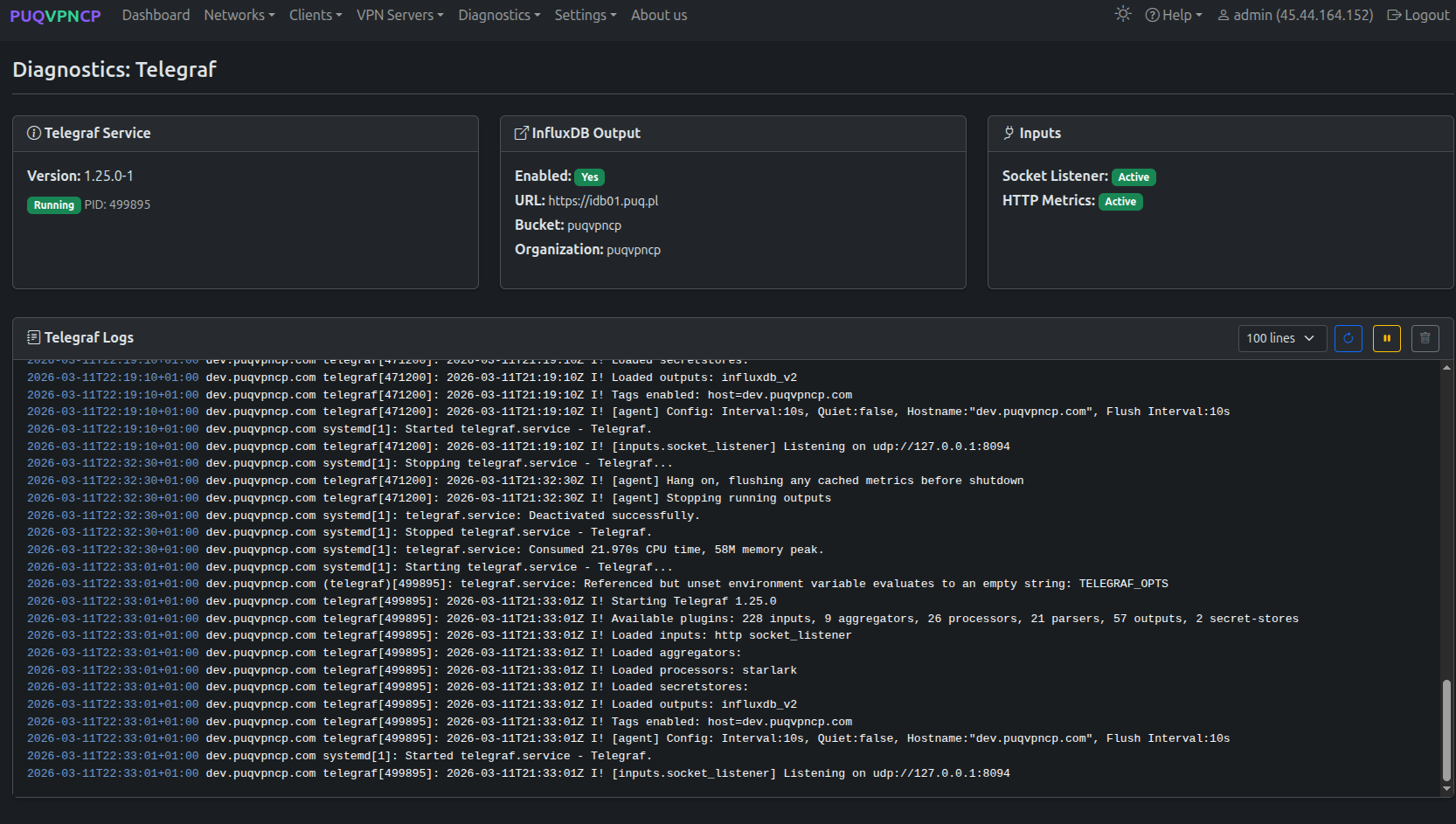Image resolution: width=1456 pixels, height=824 pixels.
Task: Open the Help dropdown
Action: point(1174,15)
